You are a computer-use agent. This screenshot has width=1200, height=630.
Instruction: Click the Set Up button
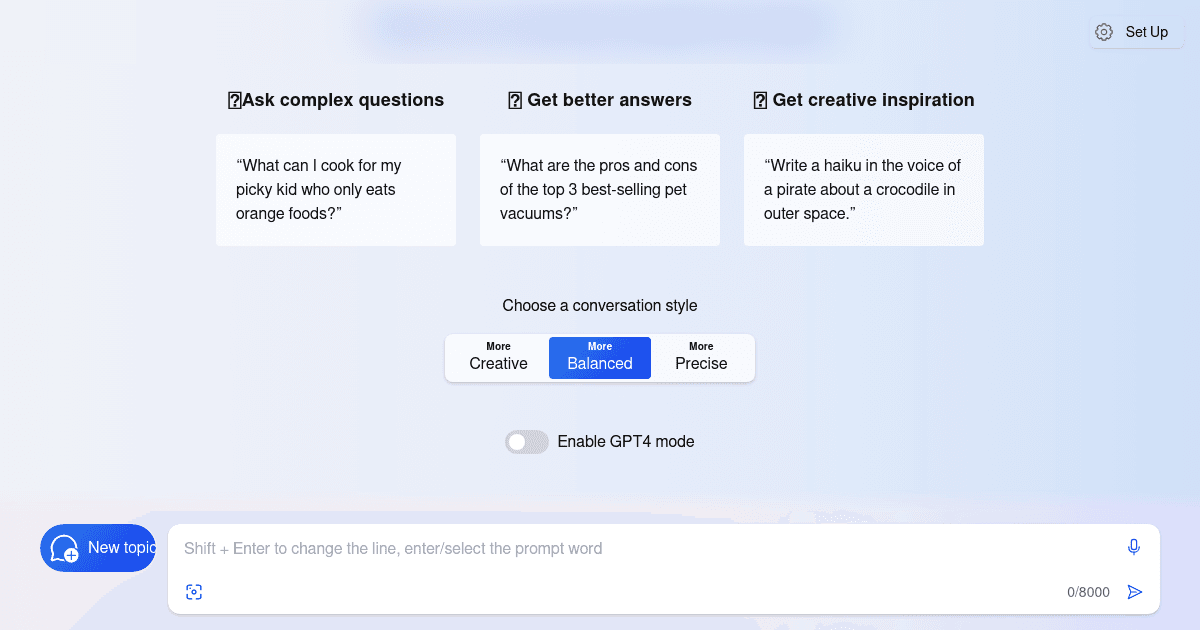[x=1136, y=31]
